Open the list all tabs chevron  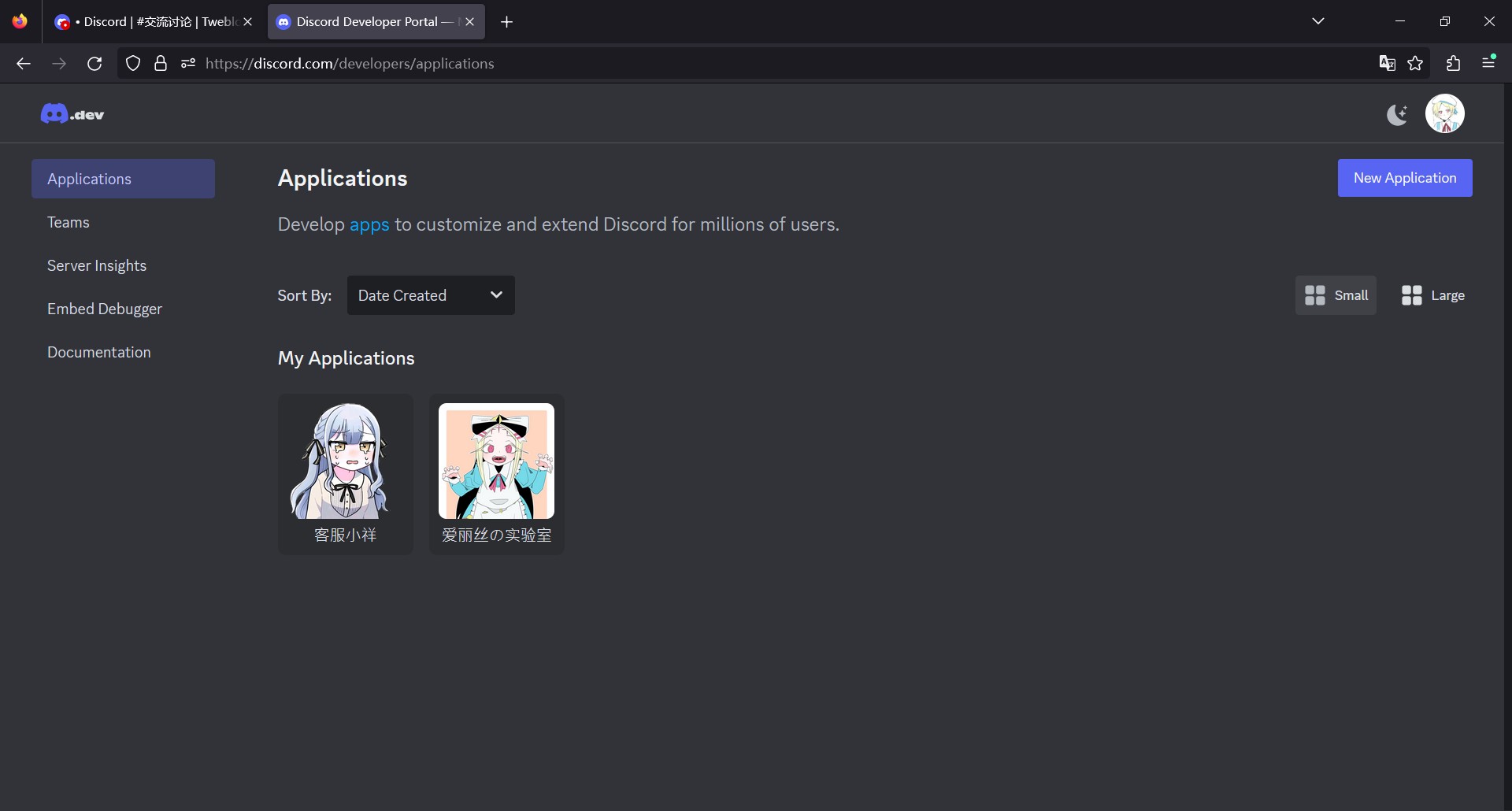click(x=1318, y=21)
